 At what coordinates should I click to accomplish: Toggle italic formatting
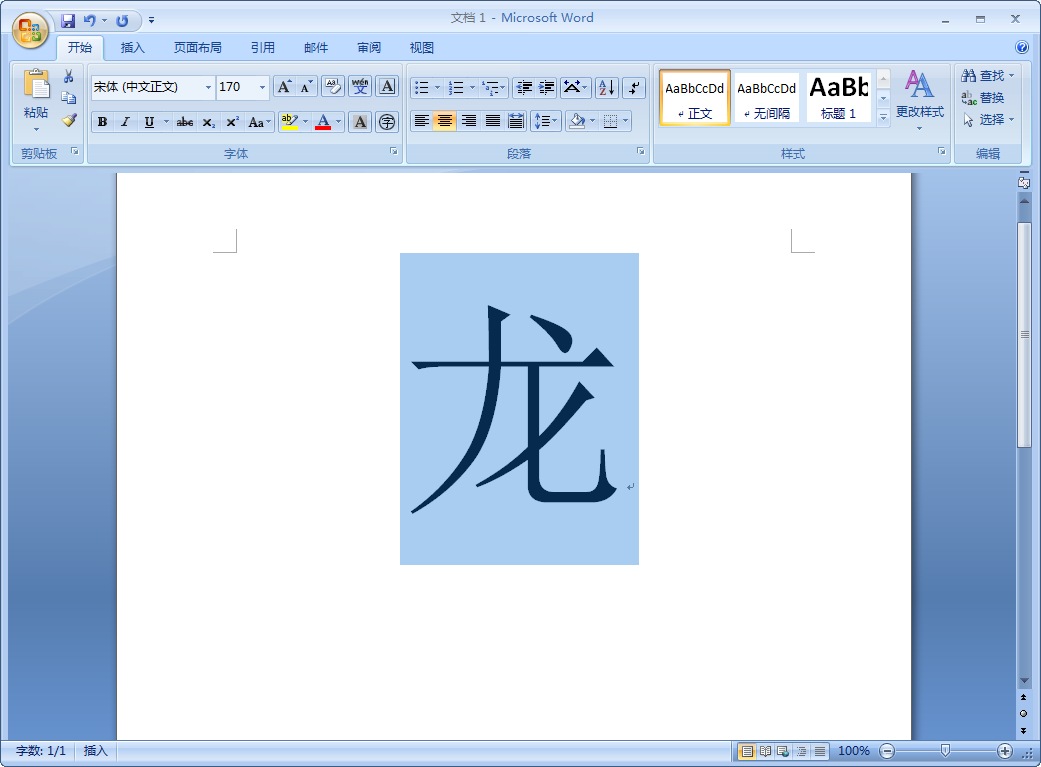125,122
